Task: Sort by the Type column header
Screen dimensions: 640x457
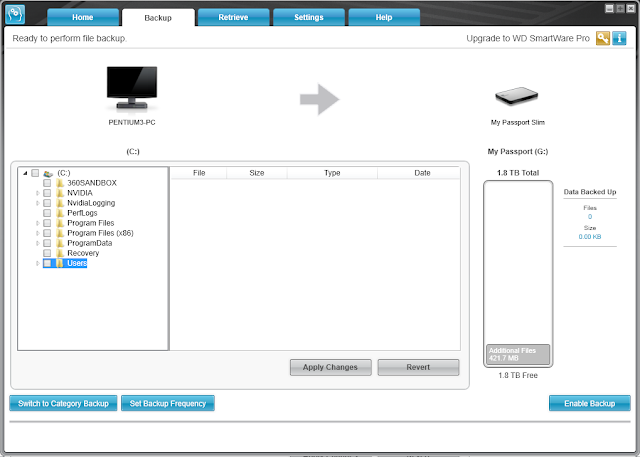Action: tap(332, 173)
